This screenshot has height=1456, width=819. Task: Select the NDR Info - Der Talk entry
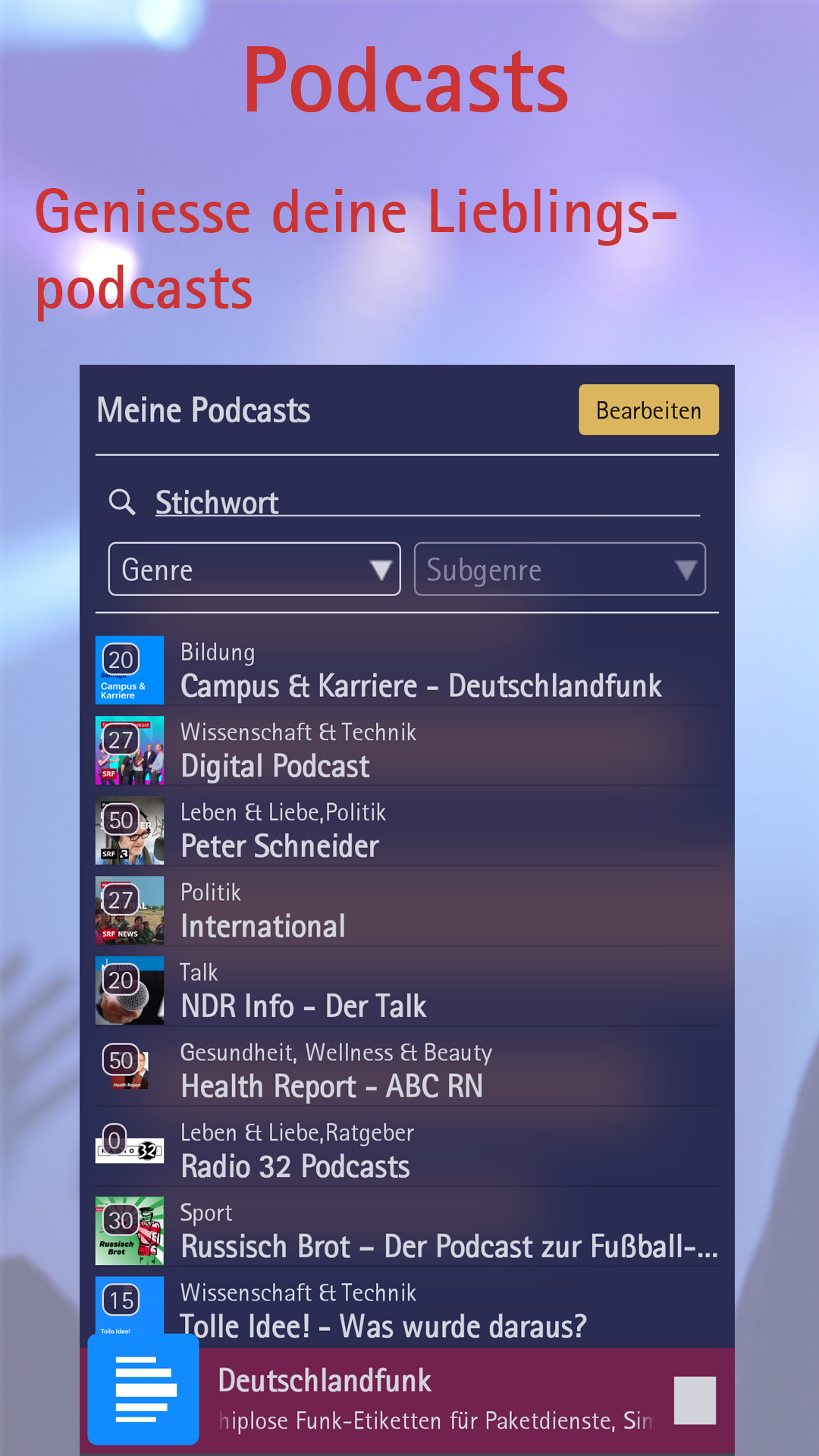click(303, 1006)
